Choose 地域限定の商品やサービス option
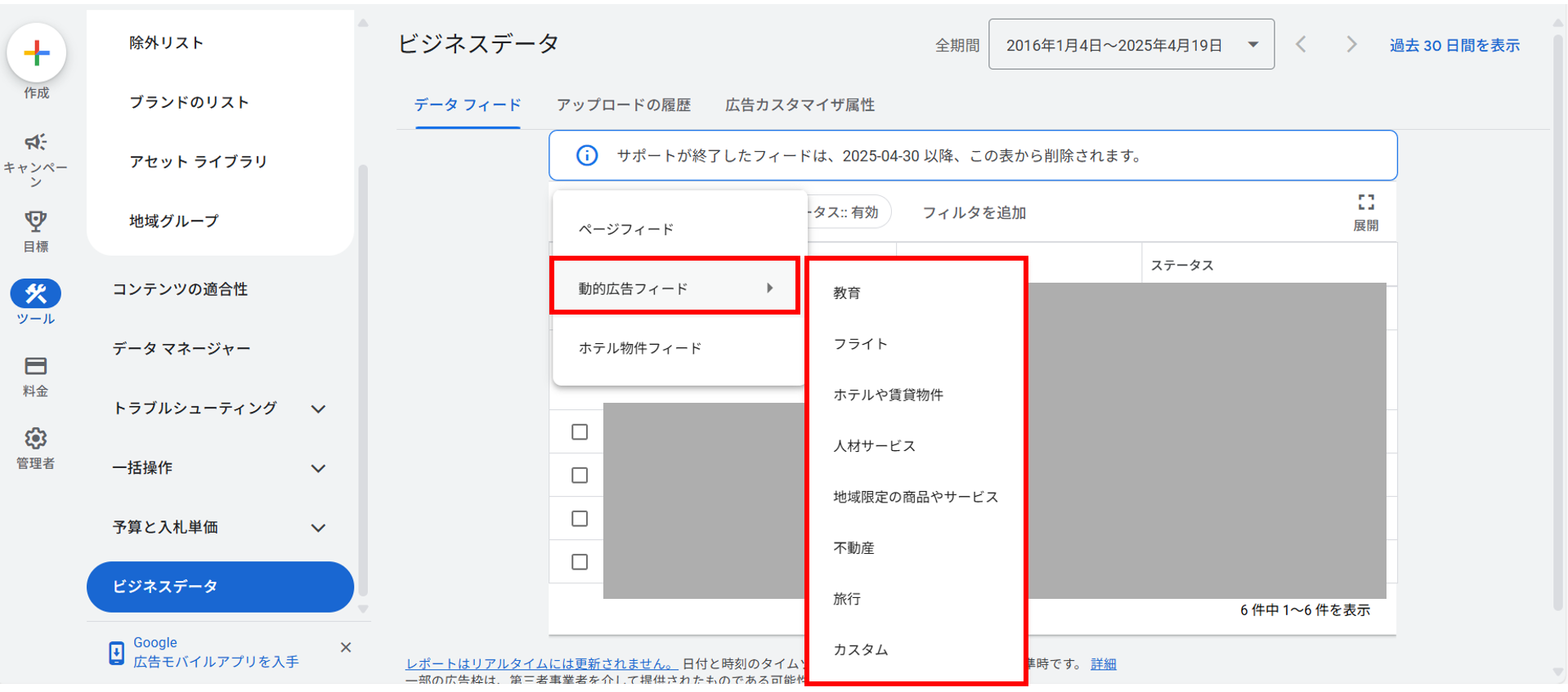Viewport: 1568px width, 692px height. [x=916, y=497]
